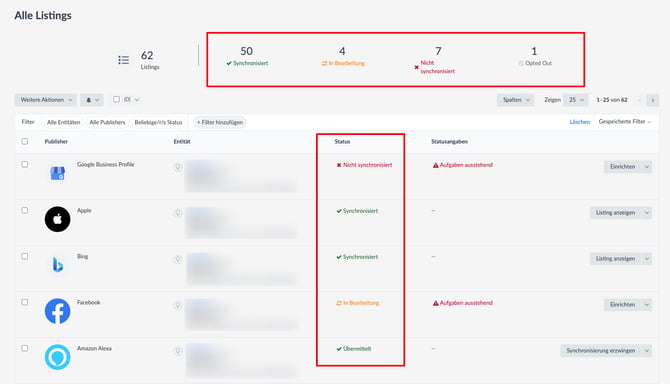
Task: Click In Bearbeitung status in Facebook row
Action: [x=358, y=303]
